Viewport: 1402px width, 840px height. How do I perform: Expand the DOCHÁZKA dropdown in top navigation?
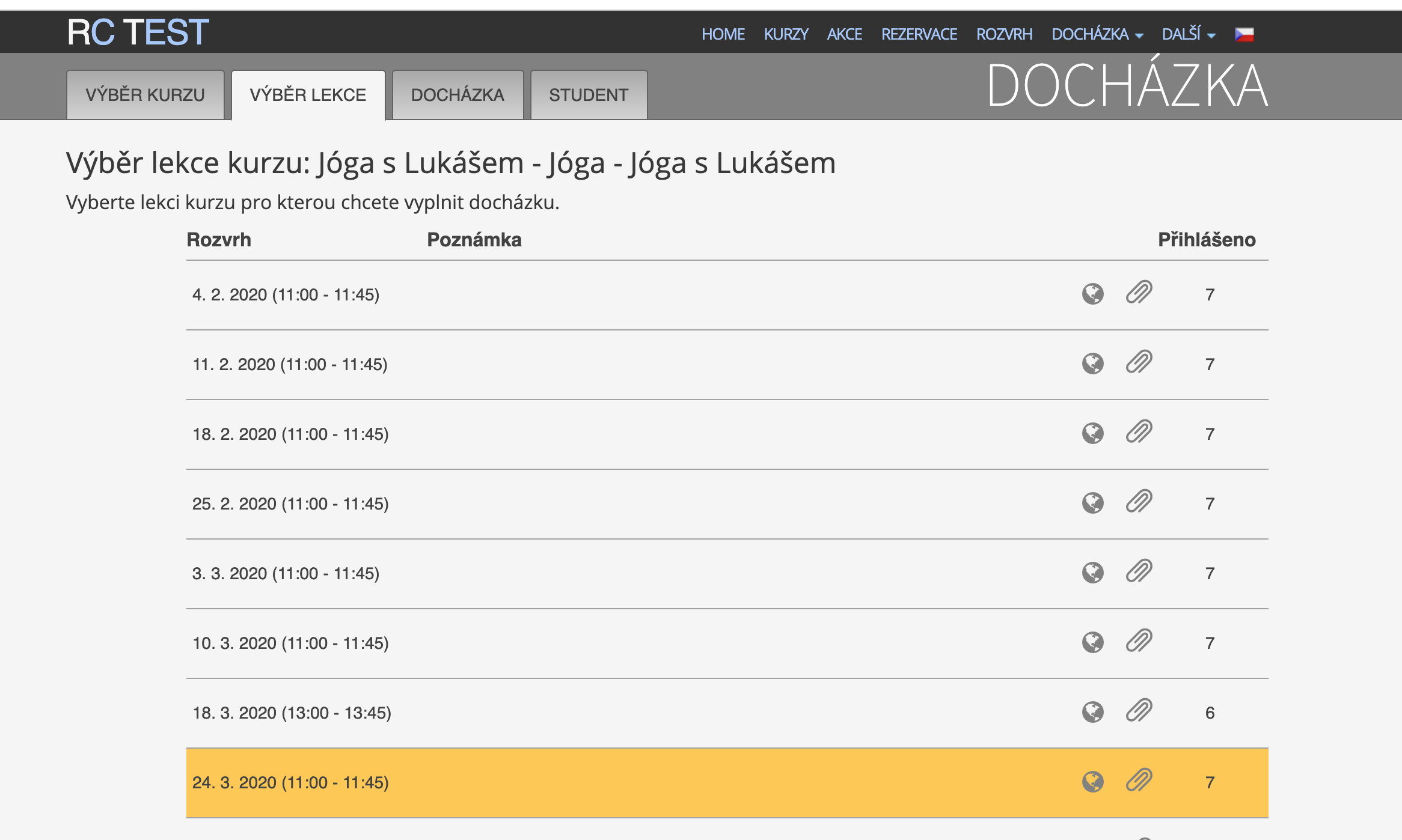tap(1097, 34)
